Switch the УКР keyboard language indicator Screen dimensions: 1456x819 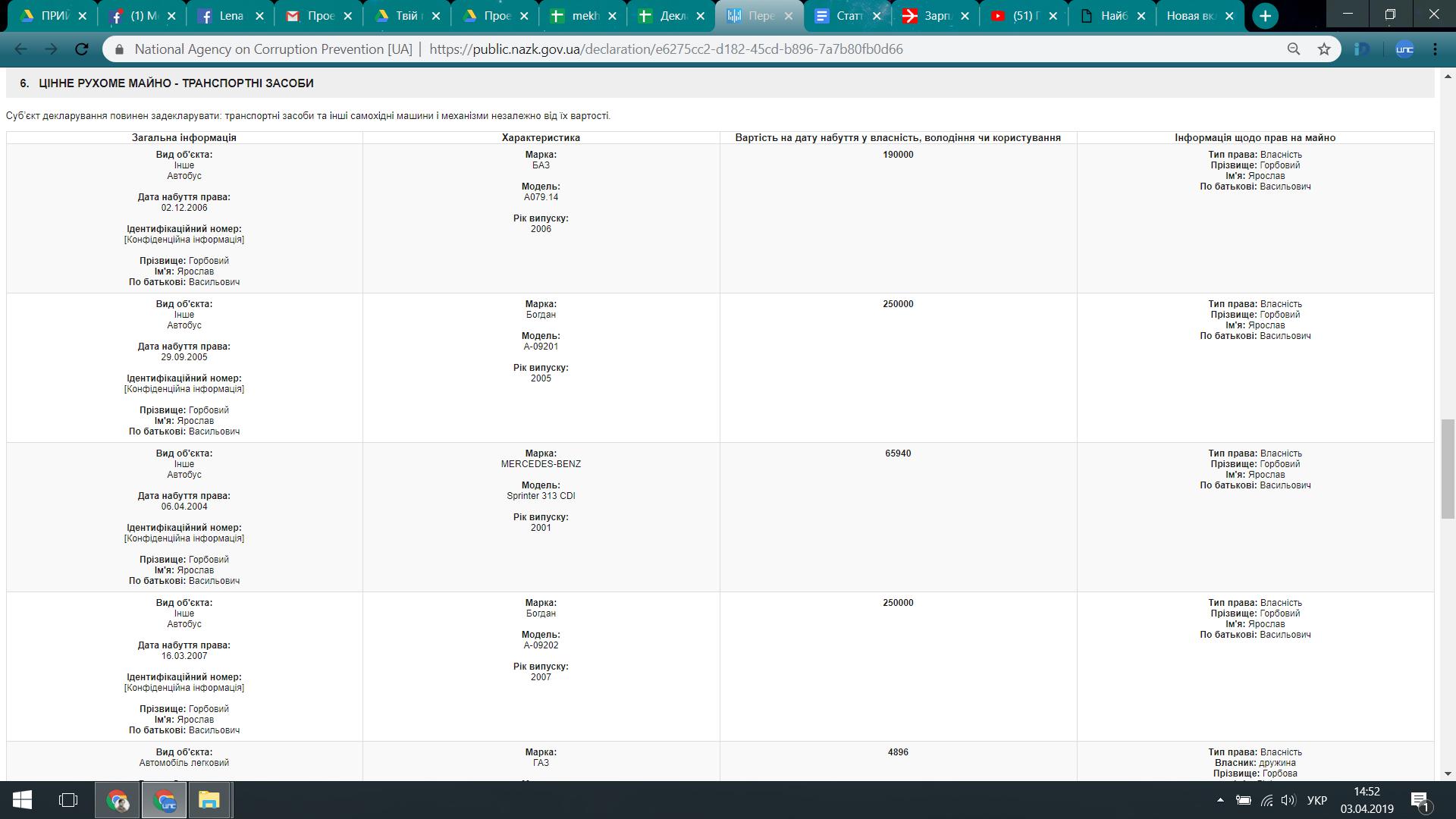(x=1317, y=800)
